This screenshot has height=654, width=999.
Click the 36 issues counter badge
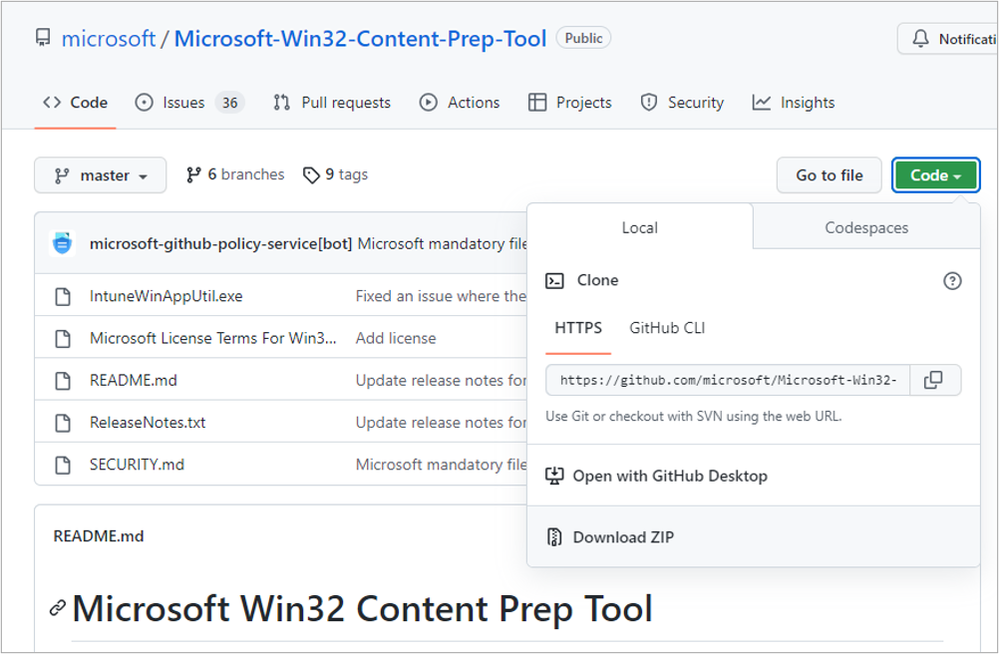tap(230, 103)
